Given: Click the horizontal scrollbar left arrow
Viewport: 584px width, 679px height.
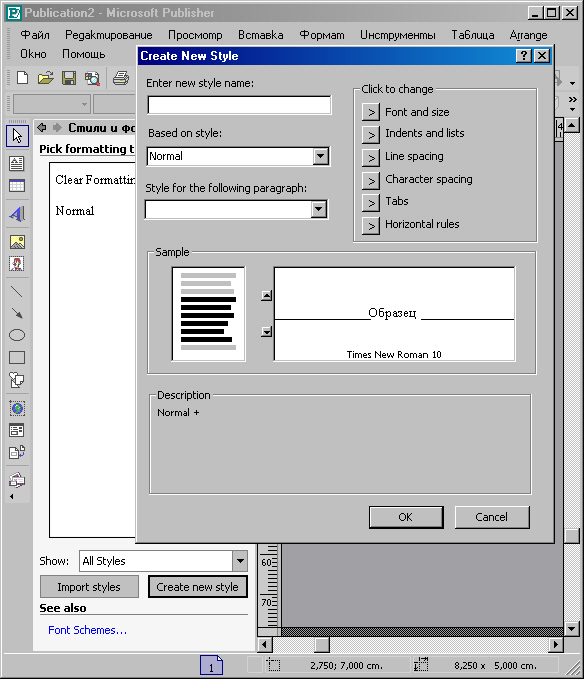Looking at the screenshot, I should [265, 645].
